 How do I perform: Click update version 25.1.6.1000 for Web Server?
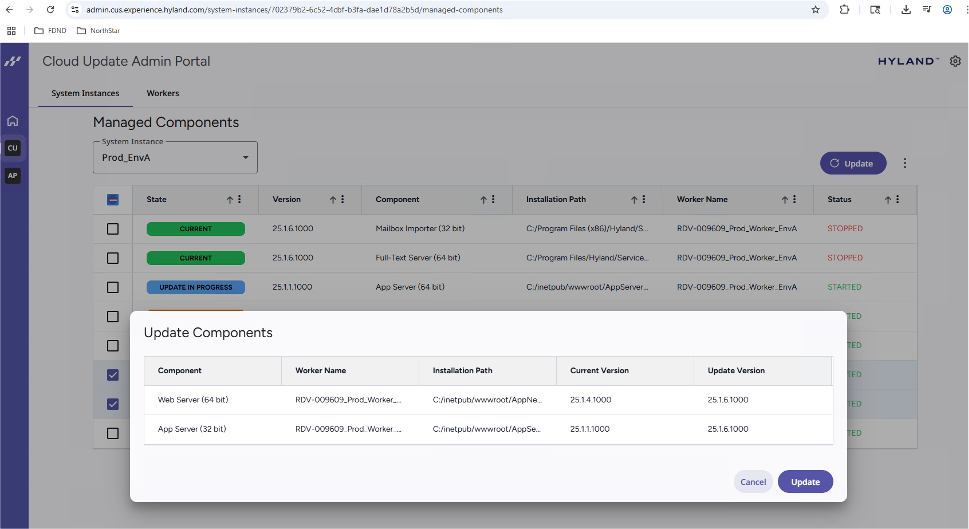(728, 400)
